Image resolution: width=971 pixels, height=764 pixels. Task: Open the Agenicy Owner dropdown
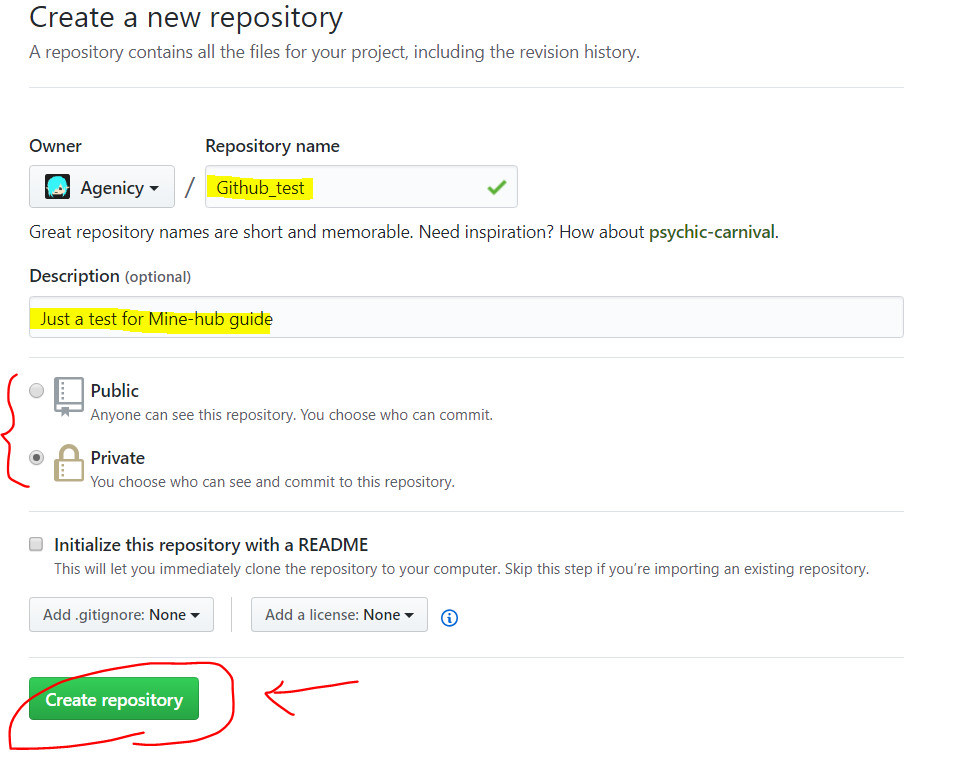pos(101,187)
